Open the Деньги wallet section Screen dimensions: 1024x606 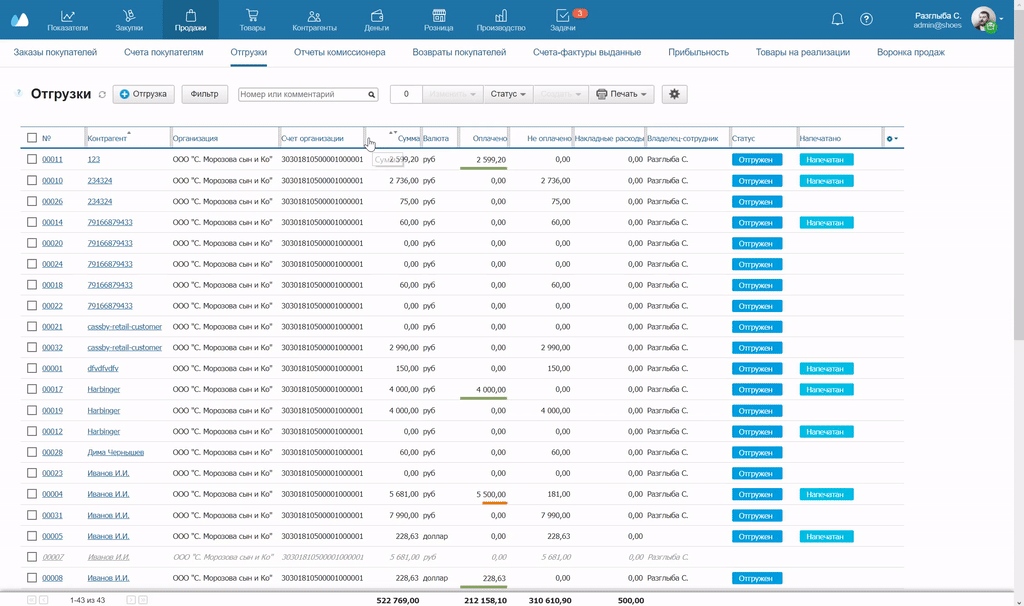376,20
